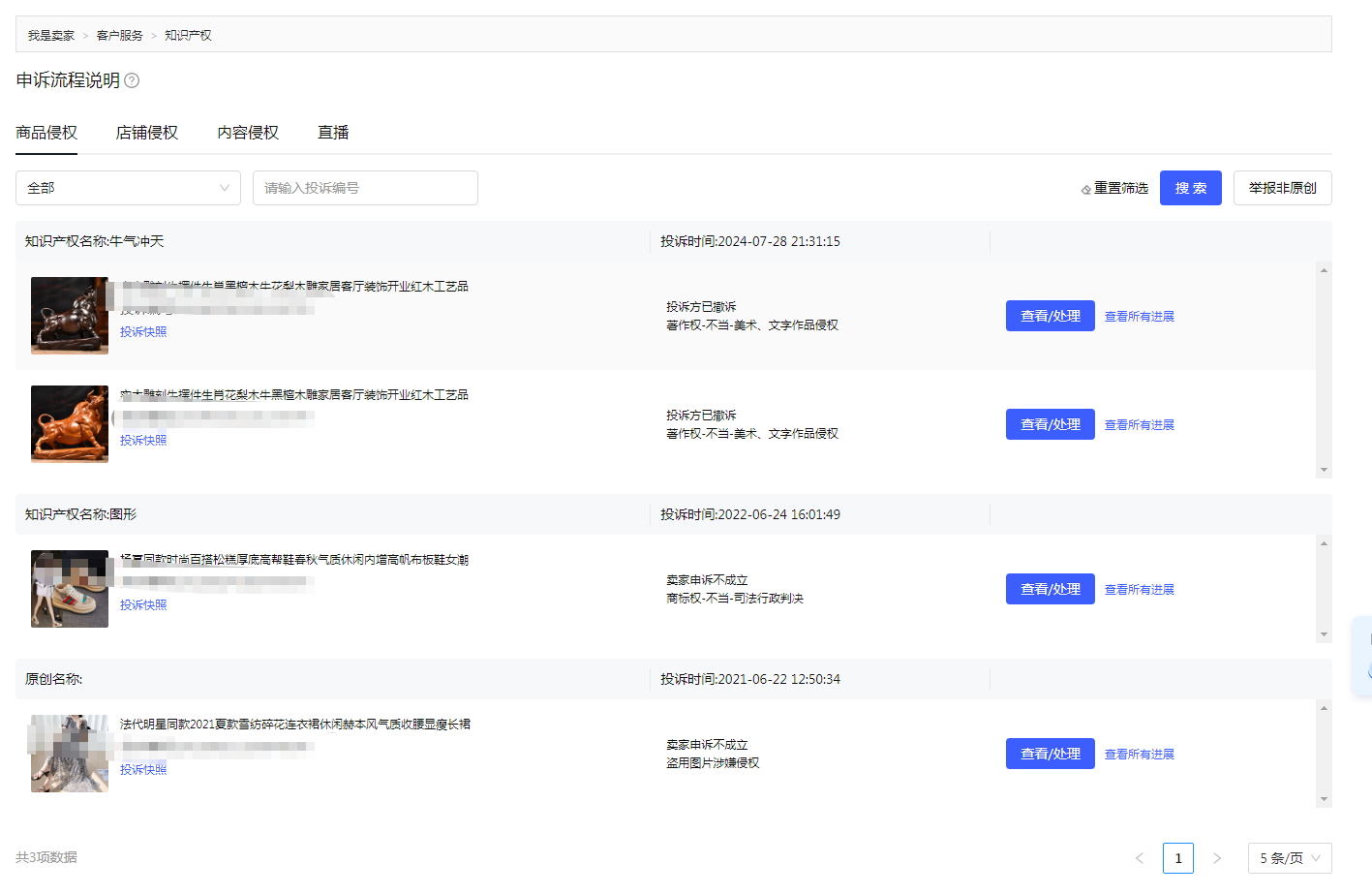Open the help icon beside 申诉流程说明
Viewport: 1372px width, 895px height.
(132, 80)
